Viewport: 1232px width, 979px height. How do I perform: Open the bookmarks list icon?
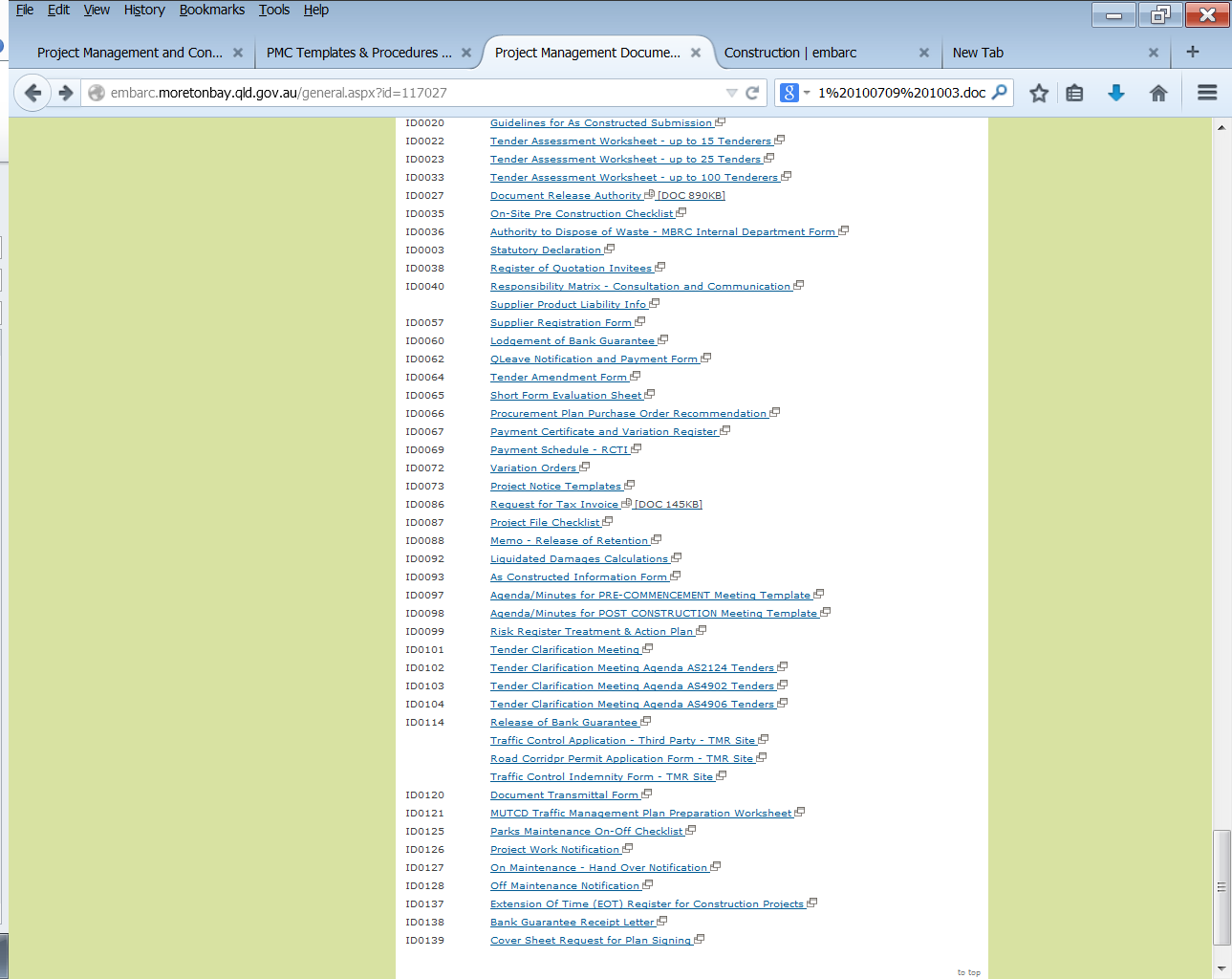pos(1074,93)
